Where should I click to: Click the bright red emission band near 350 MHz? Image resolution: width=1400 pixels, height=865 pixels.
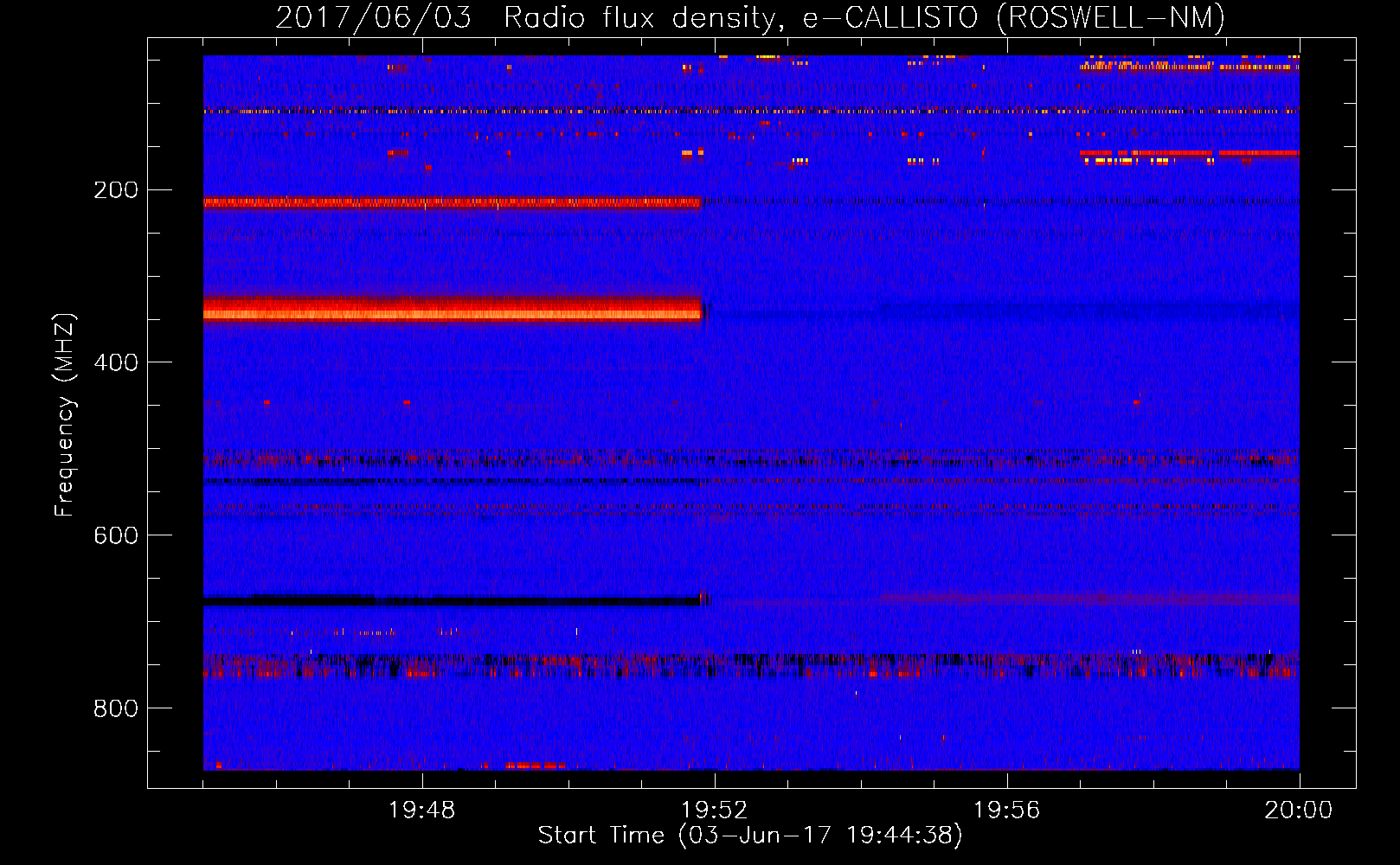tap(453, 310)
